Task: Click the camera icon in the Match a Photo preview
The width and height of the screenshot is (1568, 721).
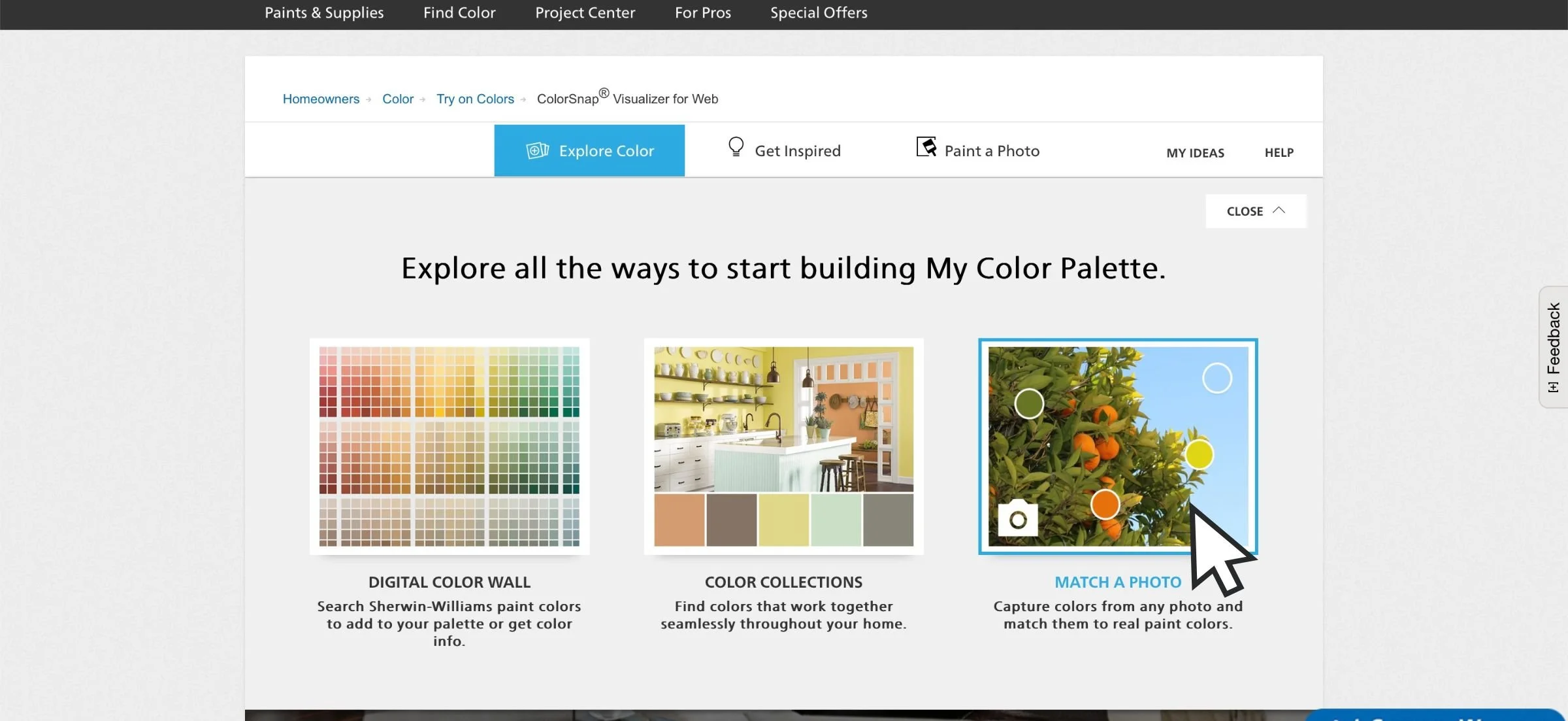Action: (1017, 520)
